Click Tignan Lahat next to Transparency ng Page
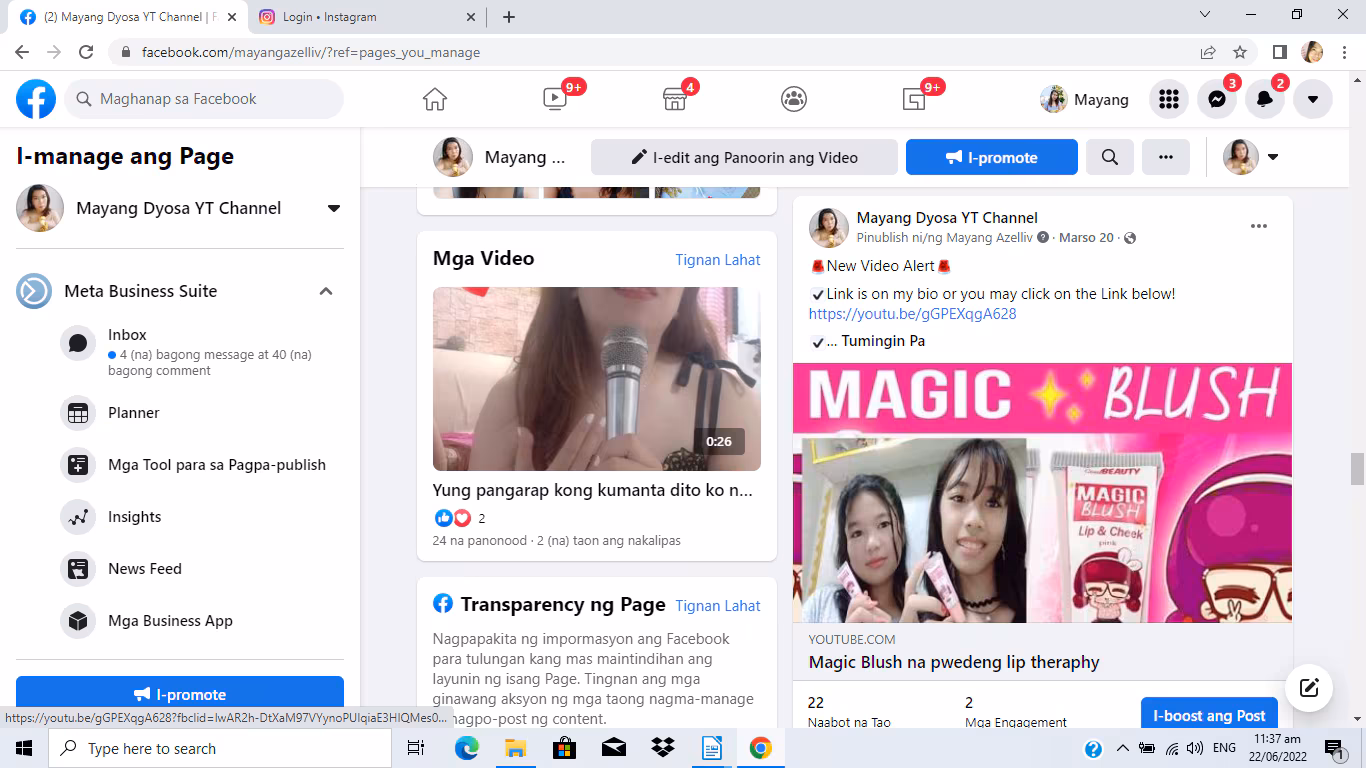This screenshot has height=768, width=1366. click(x=718, y=606)
